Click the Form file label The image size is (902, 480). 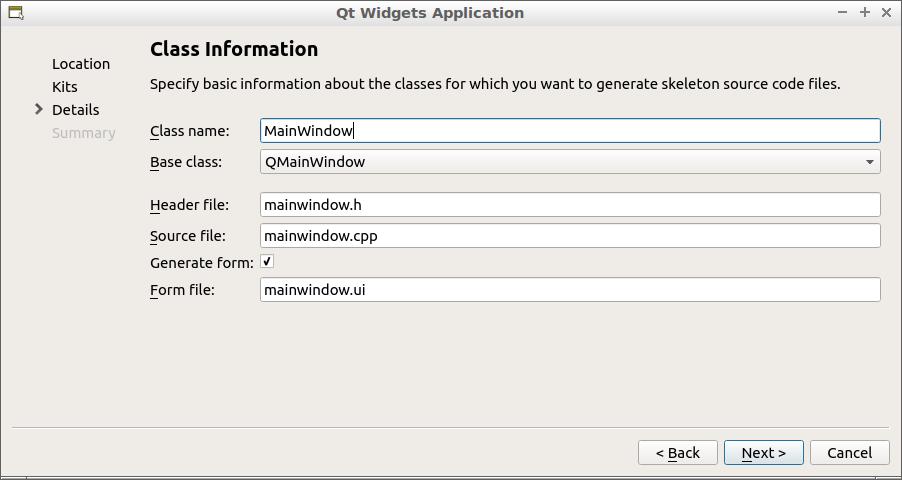182,290
